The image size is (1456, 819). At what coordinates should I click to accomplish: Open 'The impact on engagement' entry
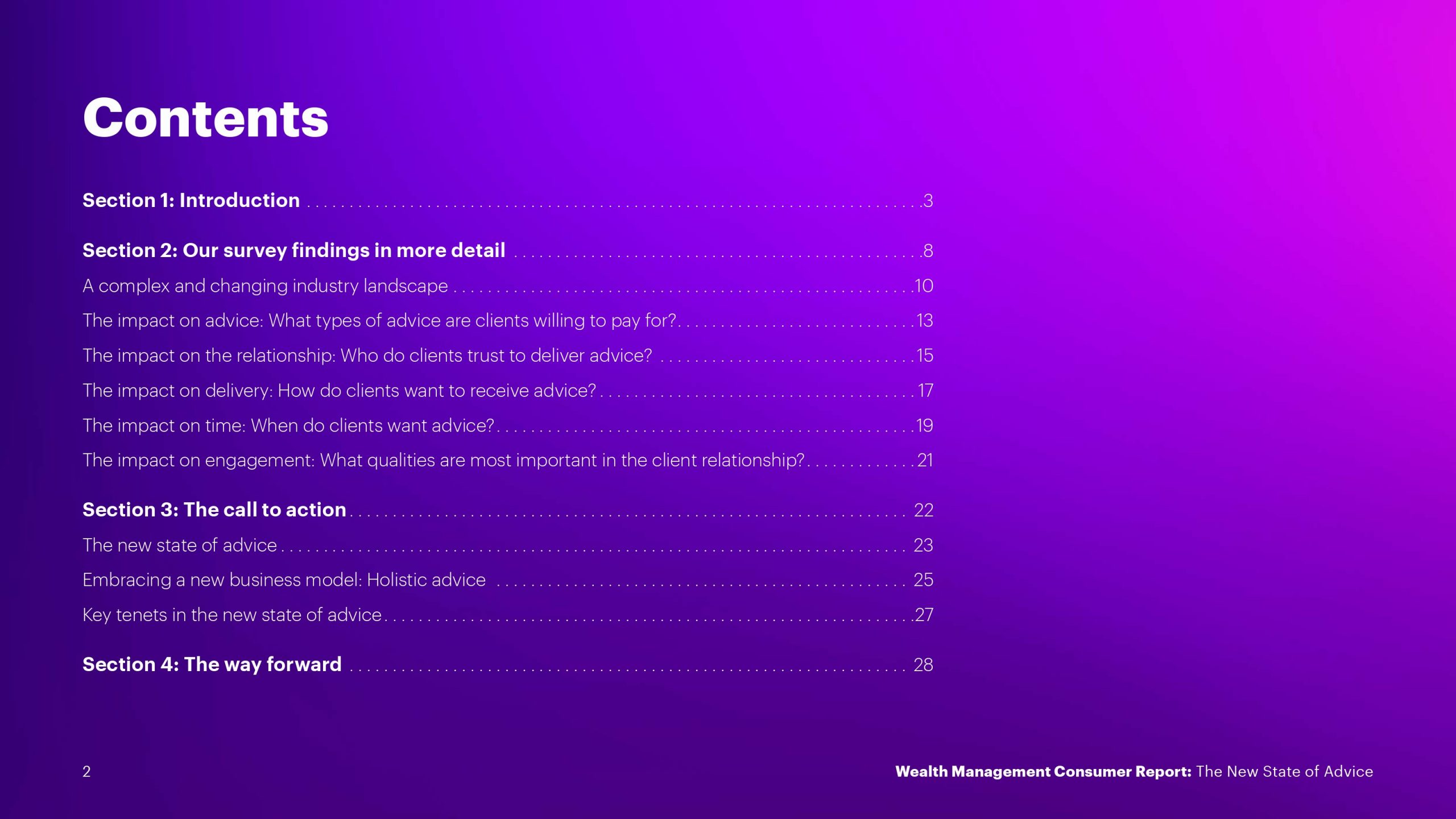[443, 460]
